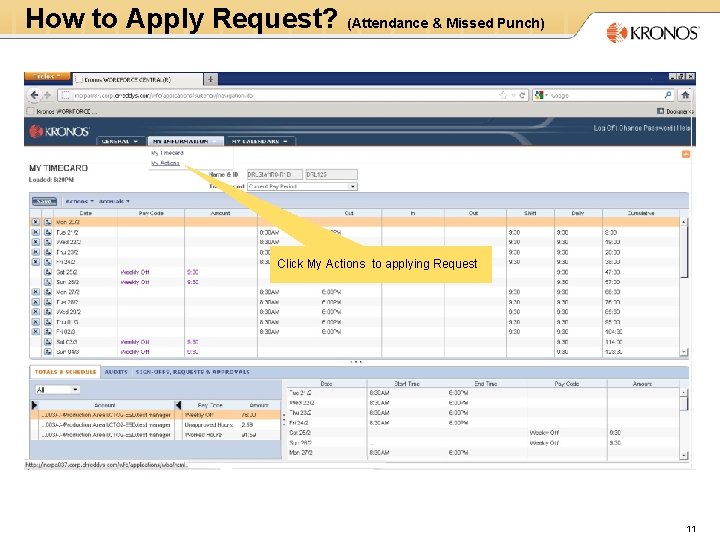Collapse header with orange arrow icon

point(686,154)
